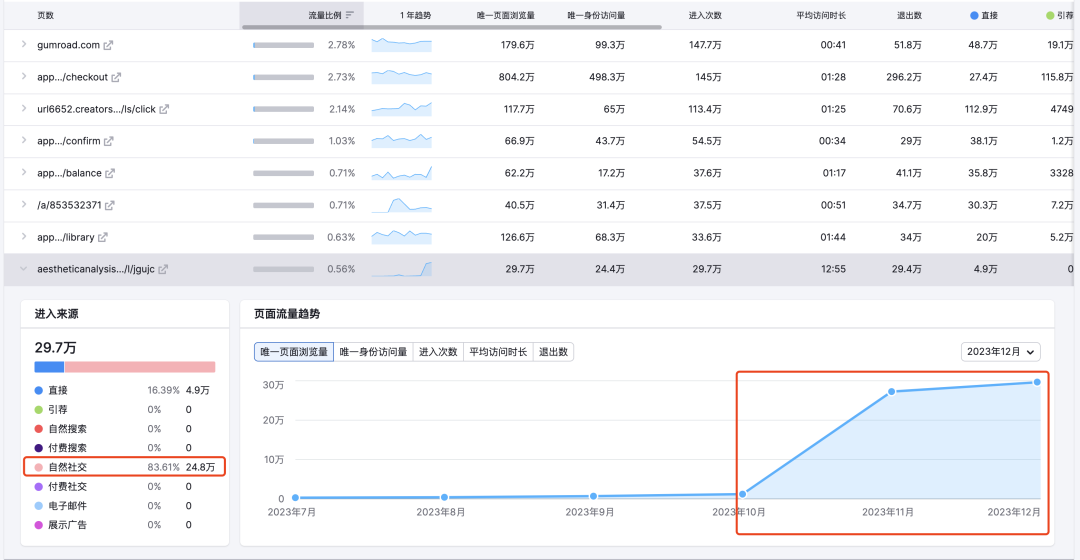1080x560 pixels.
Task: Expand the gumroad.com row
Action: 23,45
